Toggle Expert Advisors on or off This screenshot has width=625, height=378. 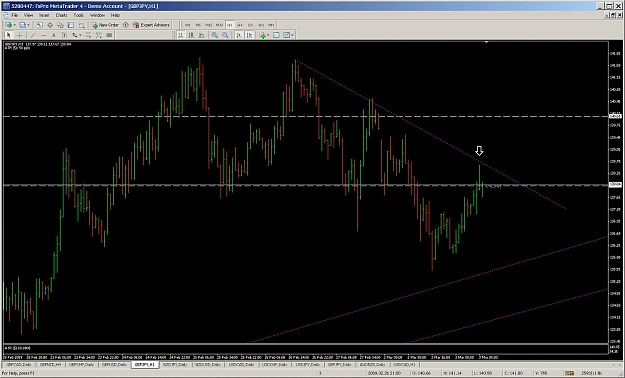[151, 25]
